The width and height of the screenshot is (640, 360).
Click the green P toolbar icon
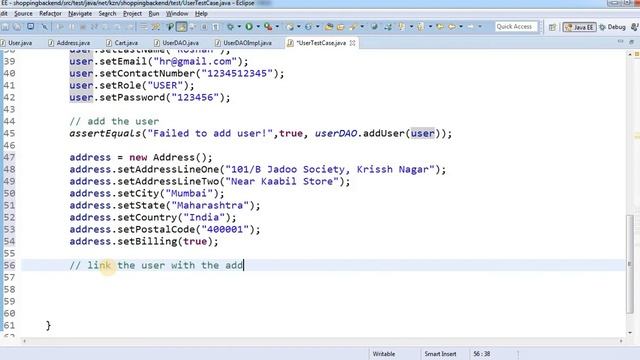tap(170, 27)
